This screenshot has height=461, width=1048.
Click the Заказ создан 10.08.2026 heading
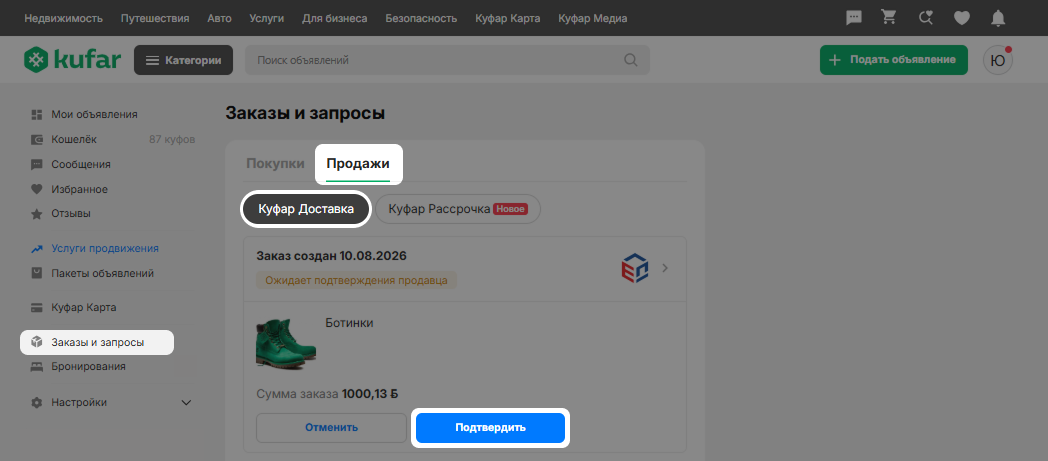coord(332,256)
